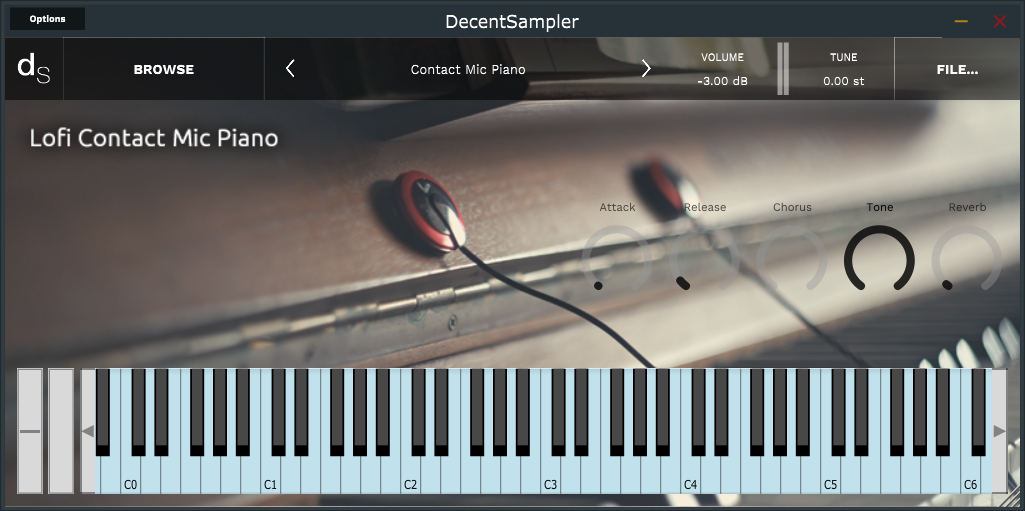Adjust the Reverb knob
Screen dimensions: 1025x511
[x=967, y=258]
